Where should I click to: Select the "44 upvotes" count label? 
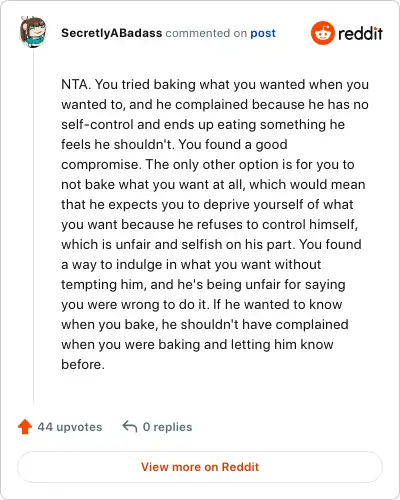pos(70,427)
